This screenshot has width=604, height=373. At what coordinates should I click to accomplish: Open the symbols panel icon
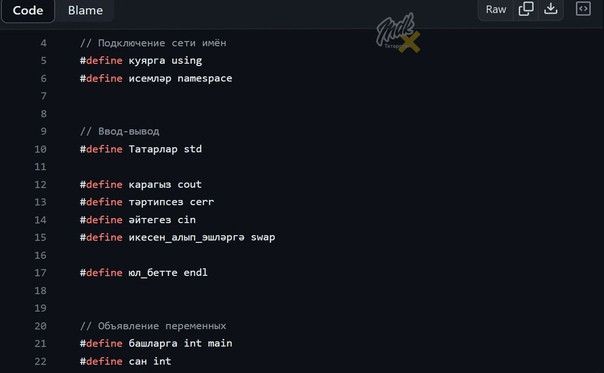pyautogui.click(x=583, y=9)
